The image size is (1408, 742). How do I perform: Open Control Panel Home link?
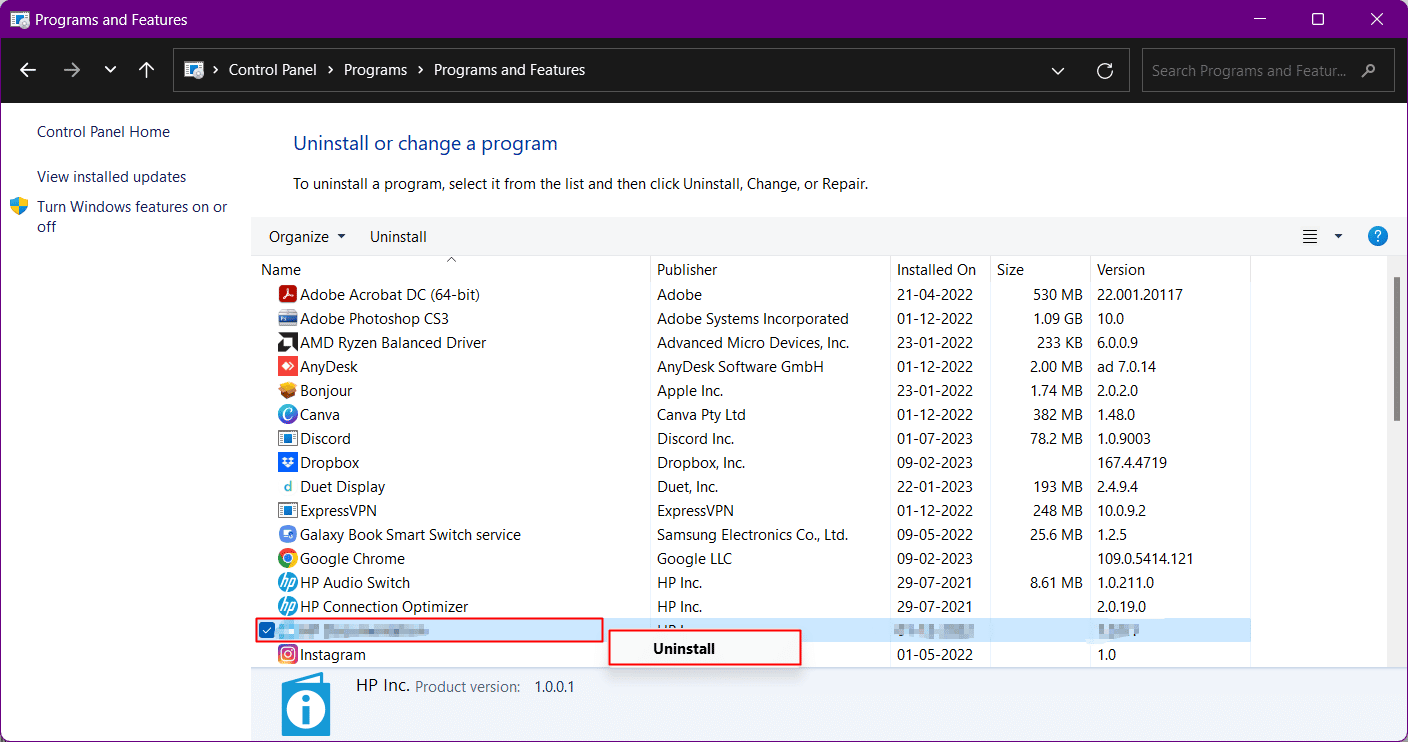coord(103,132)
